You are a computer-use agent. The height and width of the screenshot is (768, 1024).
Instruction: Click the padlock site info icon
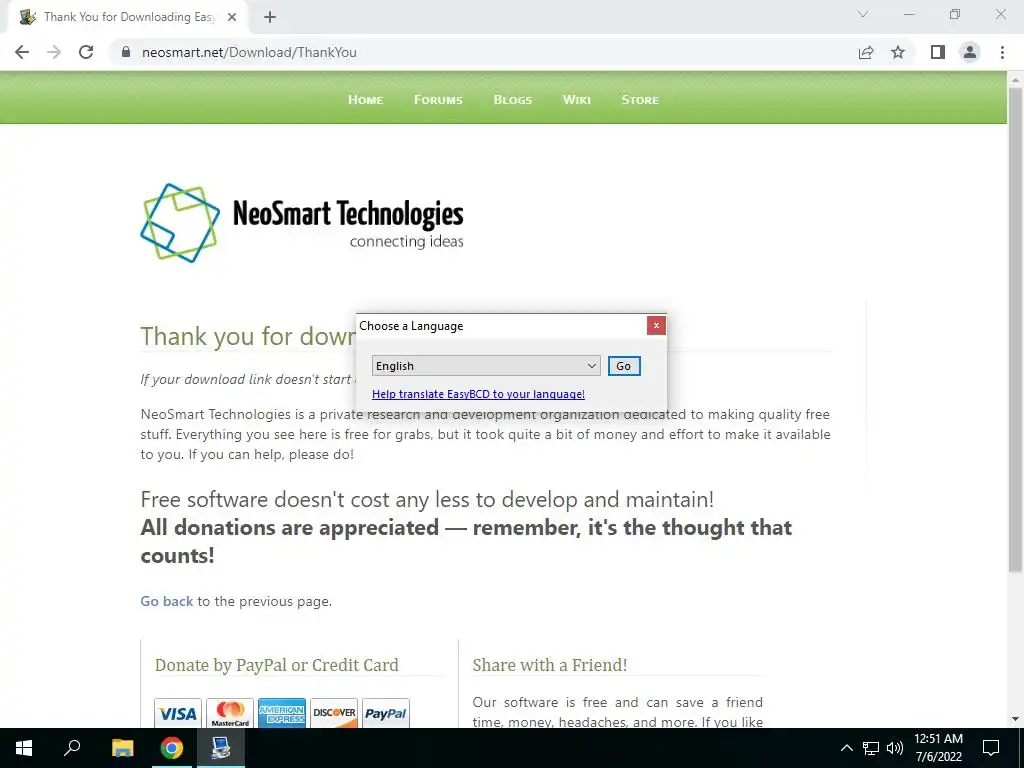(x=126, y=52)
